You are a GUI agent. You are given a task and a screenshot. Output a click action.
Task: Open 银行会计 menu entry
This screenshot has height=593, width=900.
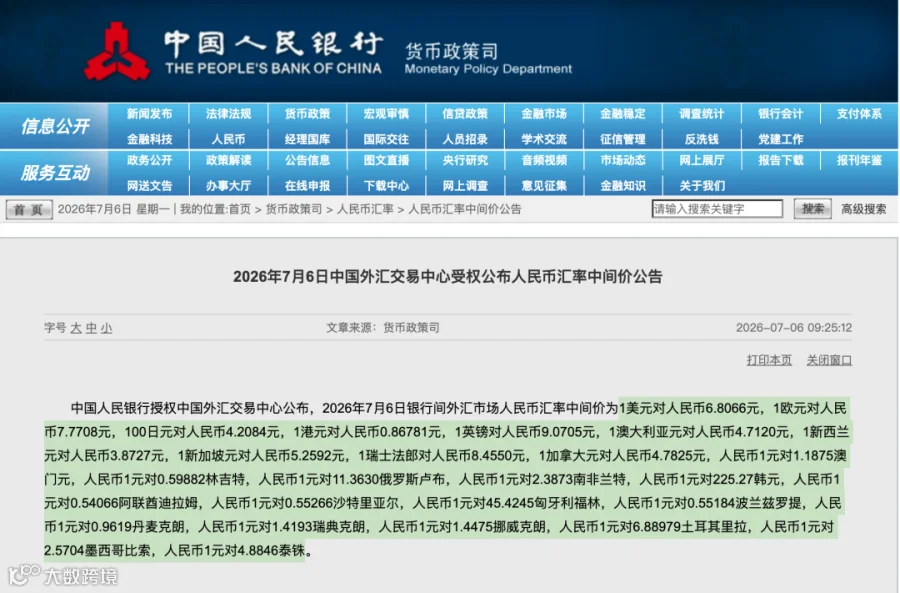781,114
